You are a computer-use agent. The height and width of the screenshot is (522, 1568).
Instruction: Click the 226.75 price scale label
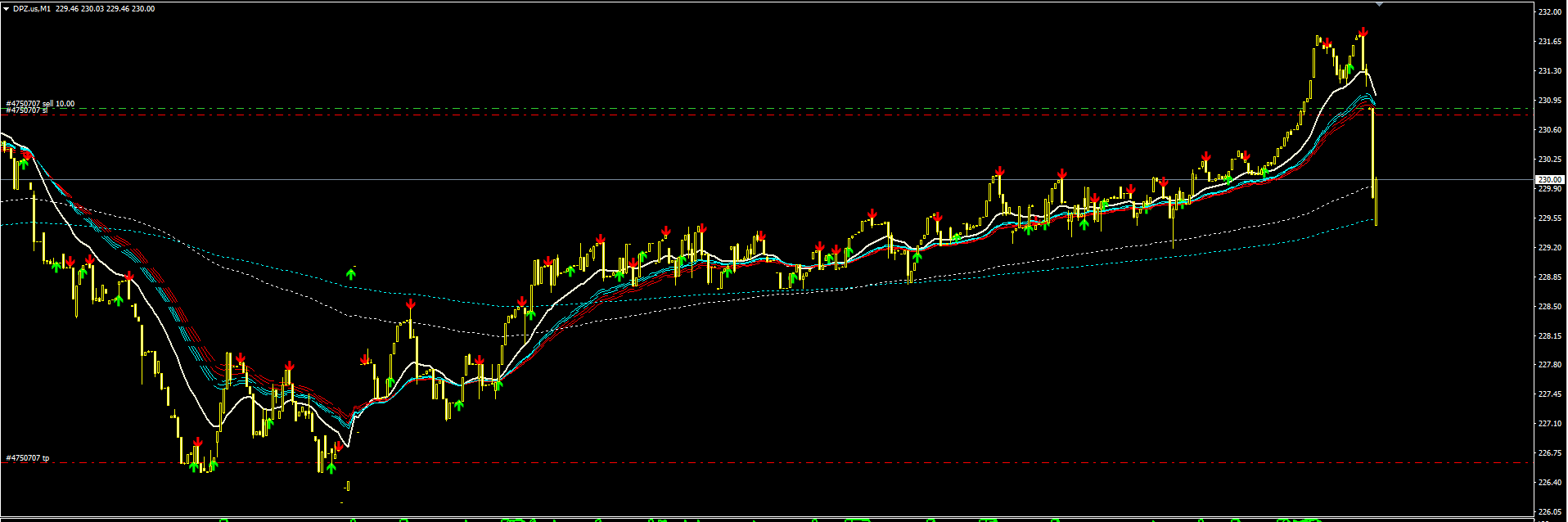tap(1550, 453)
